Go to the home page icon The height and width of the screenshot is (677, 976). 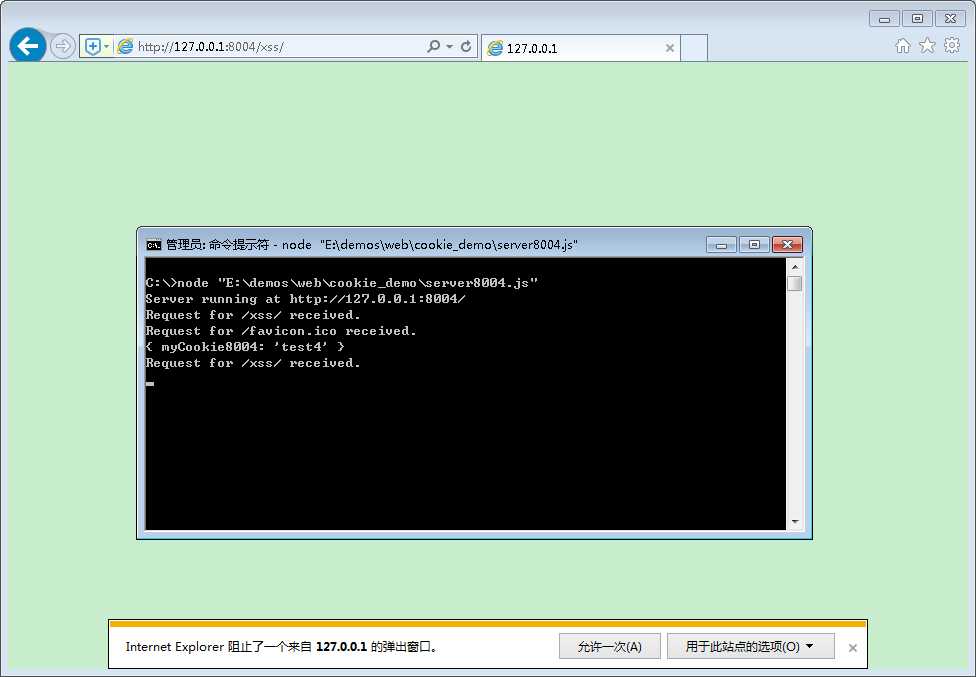click(x=903, y=45)
